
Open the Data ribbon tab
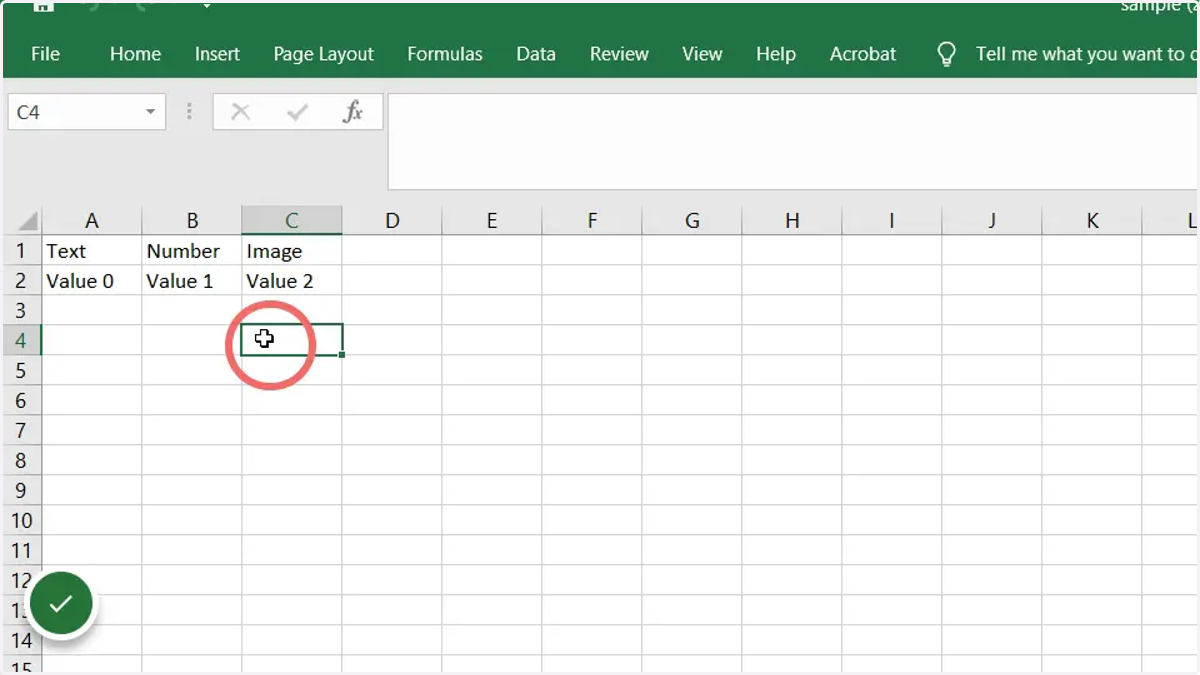click(536, 54)
